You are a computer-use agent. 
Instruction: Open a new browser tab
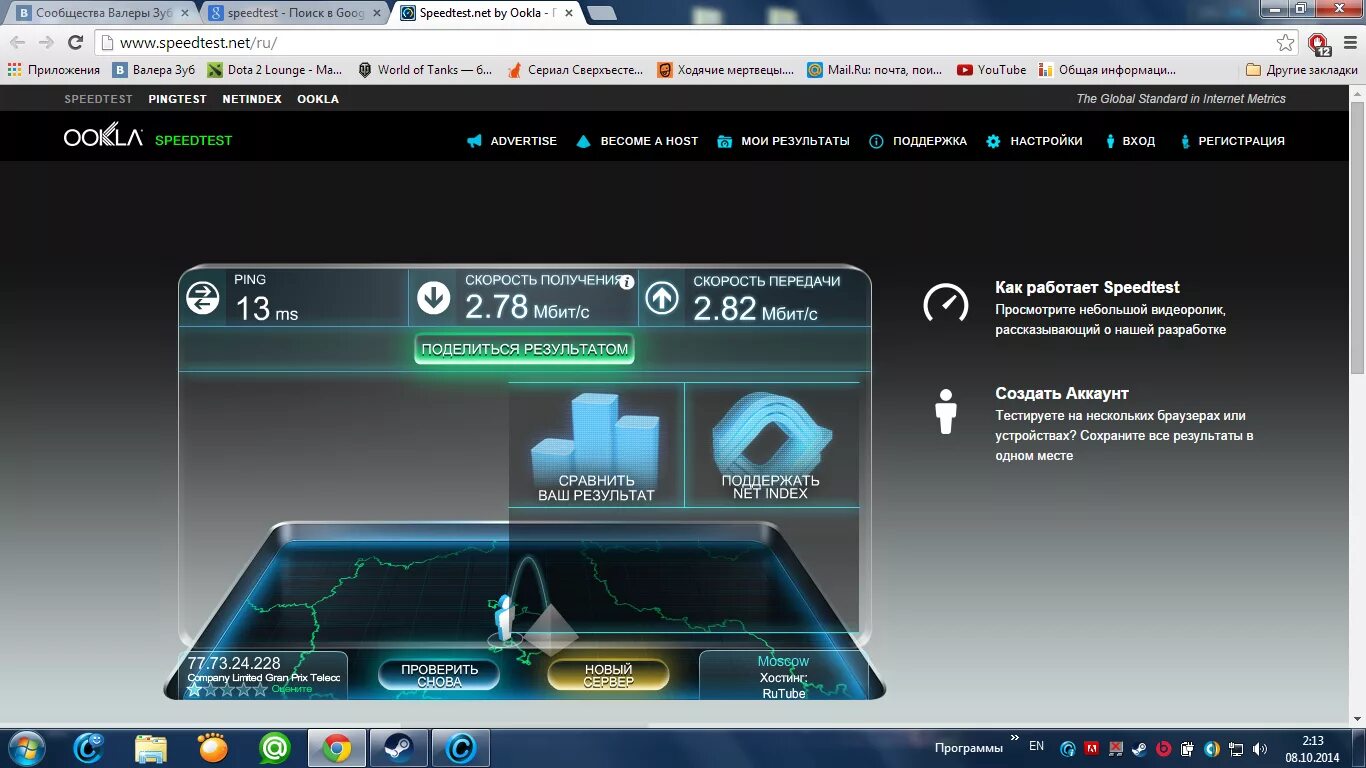click(601, 13)
